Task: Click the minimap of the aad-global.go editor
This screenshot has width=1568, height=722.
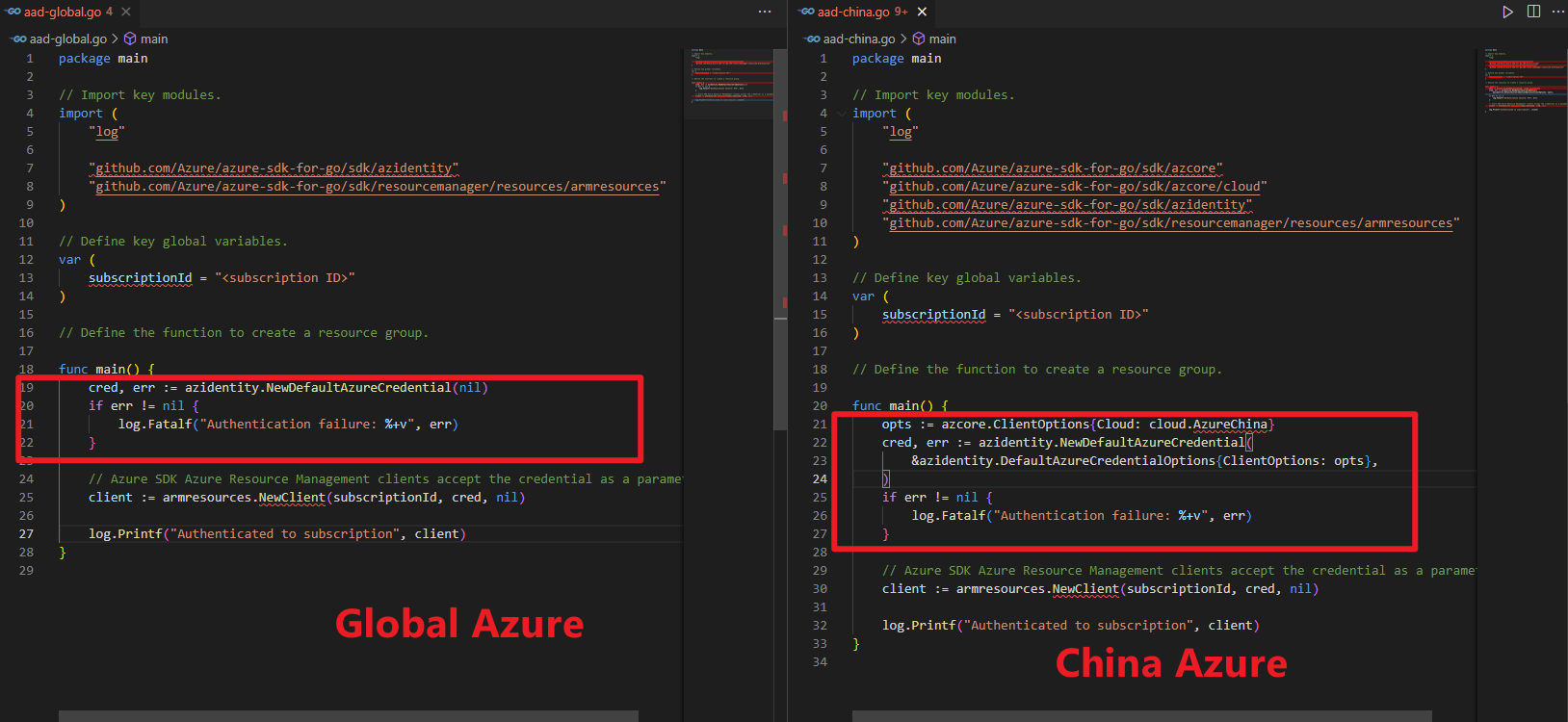Action: (729, 85)
